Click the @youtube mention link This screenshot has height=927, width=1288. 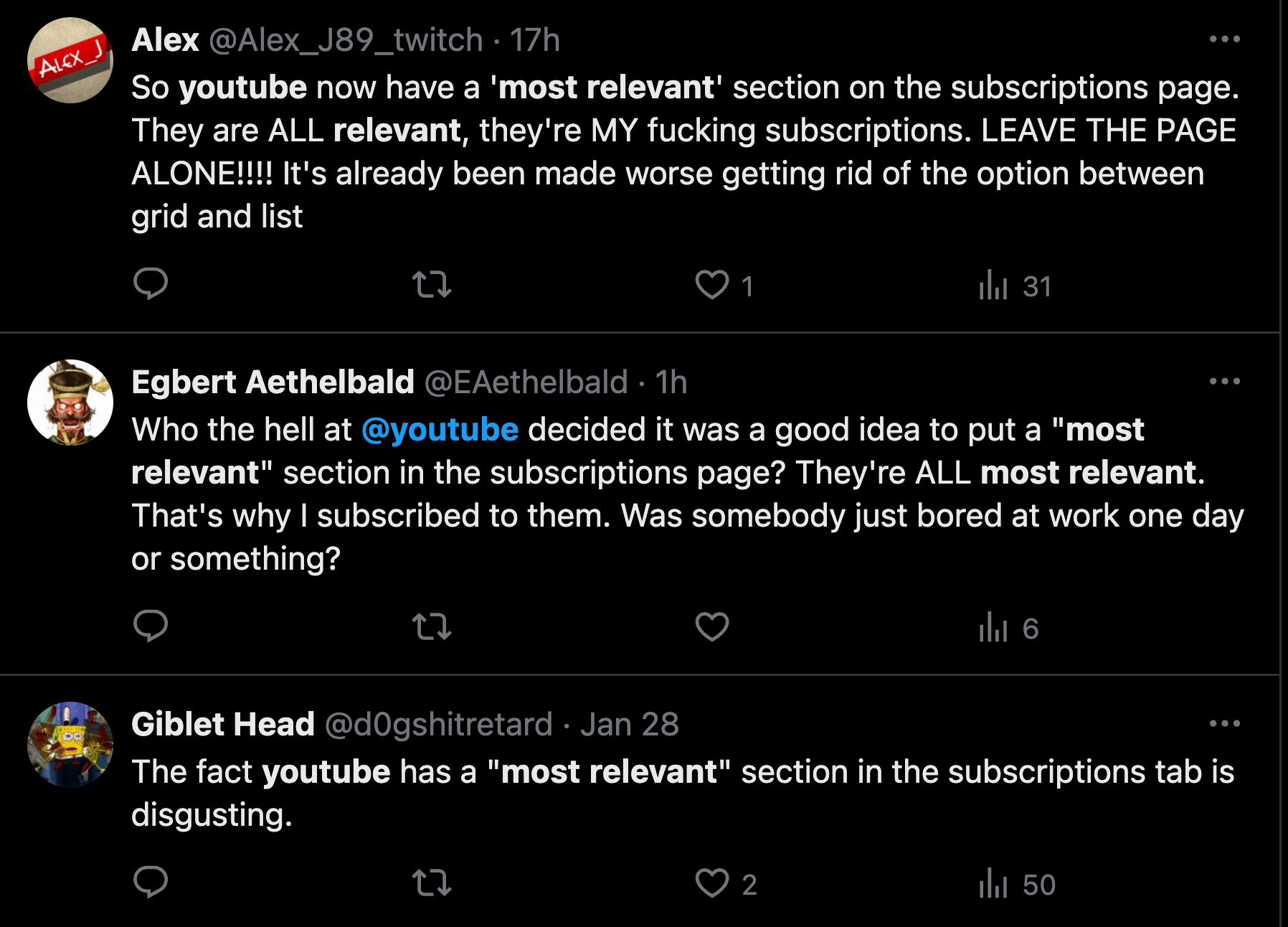[x=440, y=430]
